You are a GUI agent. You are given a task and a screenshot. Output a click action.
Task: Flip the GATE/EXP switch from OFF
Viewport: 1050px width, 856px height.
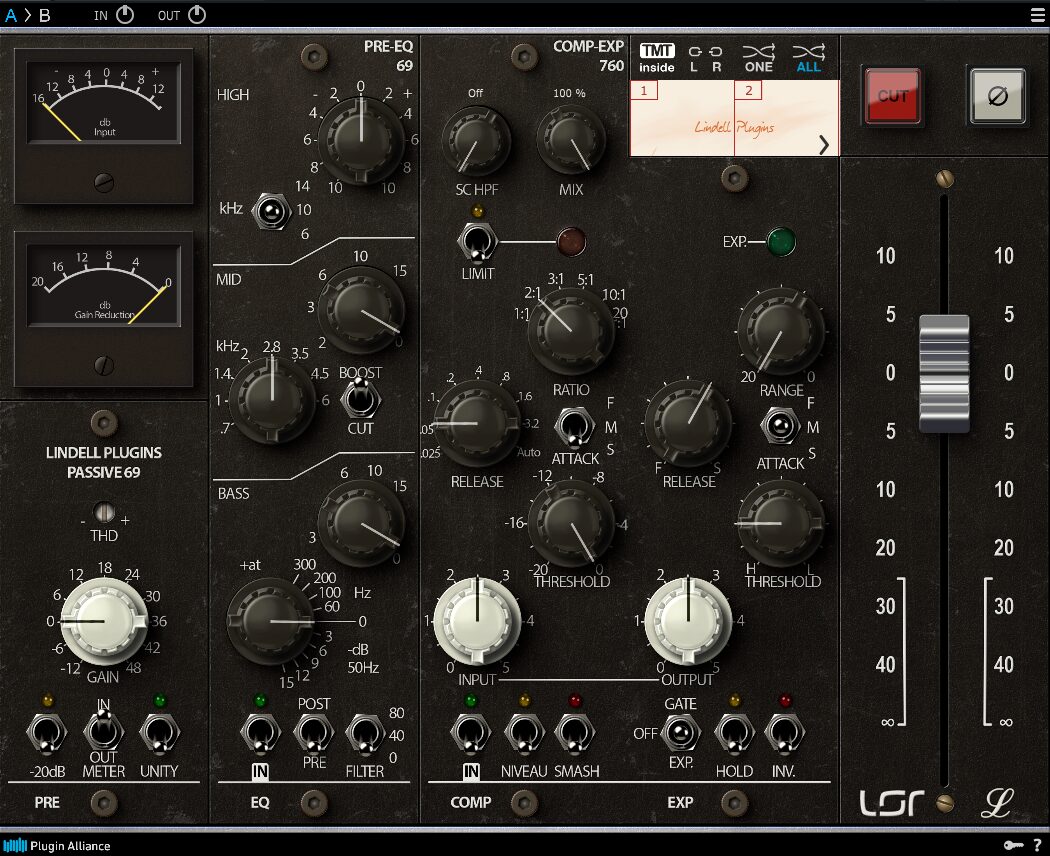(679, 733)
